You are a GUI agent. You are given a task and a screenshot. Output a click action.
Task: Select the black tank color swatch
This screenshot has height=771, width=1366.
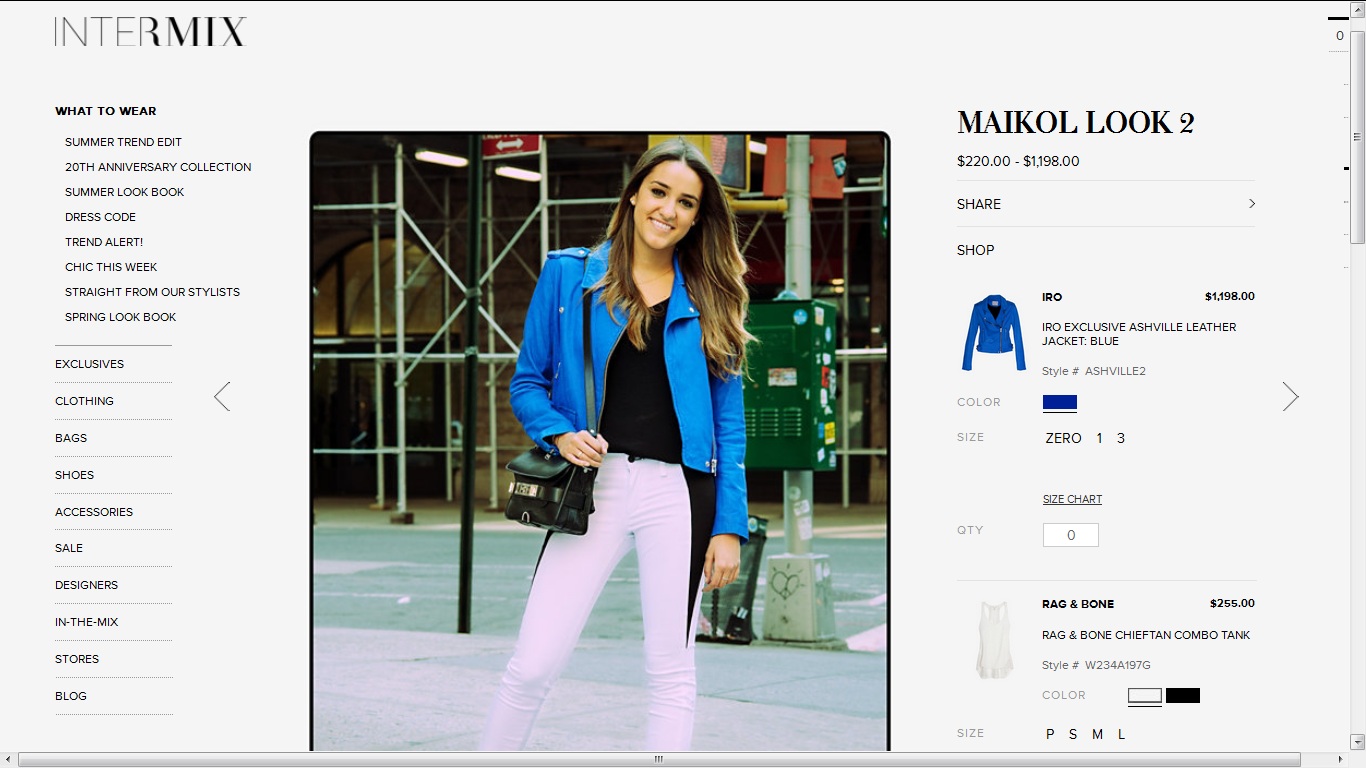(x=1183, y=695)
